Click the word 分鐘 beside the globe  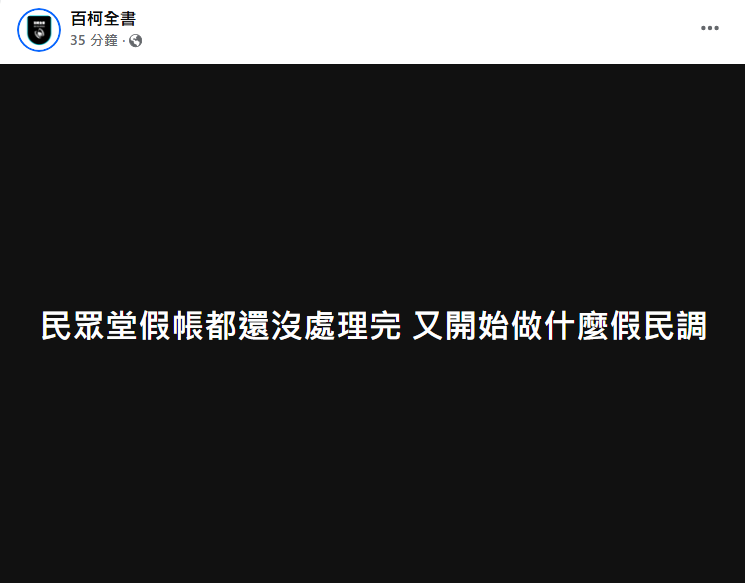(104, 40)
